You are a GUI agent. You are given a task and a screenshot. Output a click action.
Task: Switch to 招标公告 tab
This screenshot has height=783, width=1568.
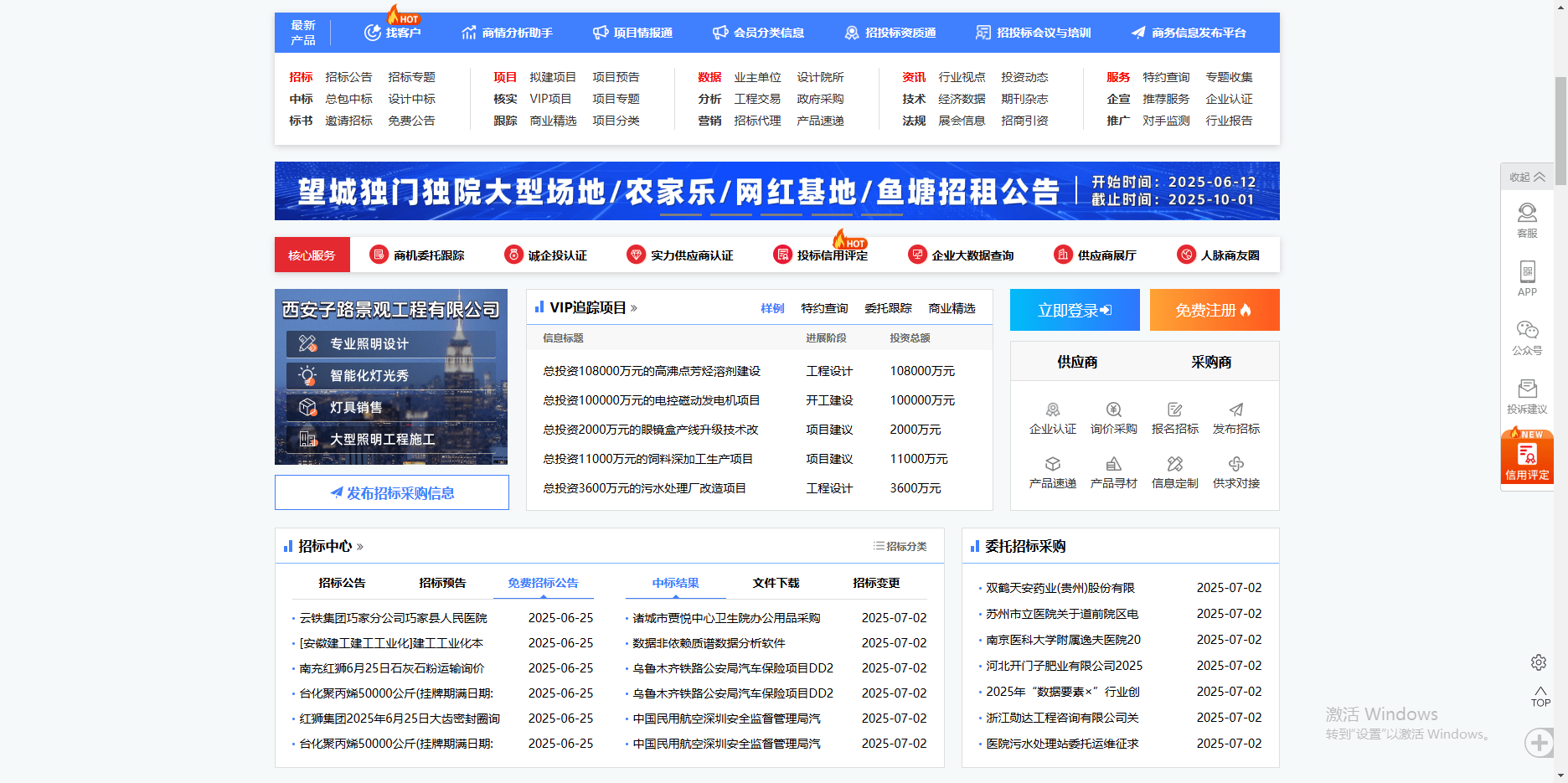click(342, 583)
